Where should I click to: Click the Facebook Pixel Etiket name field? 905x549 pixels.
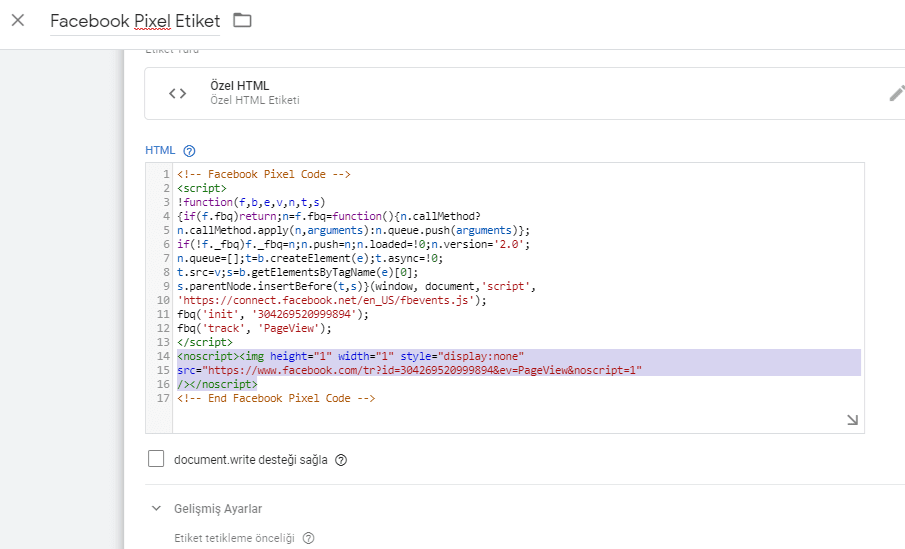coord(135,21)
